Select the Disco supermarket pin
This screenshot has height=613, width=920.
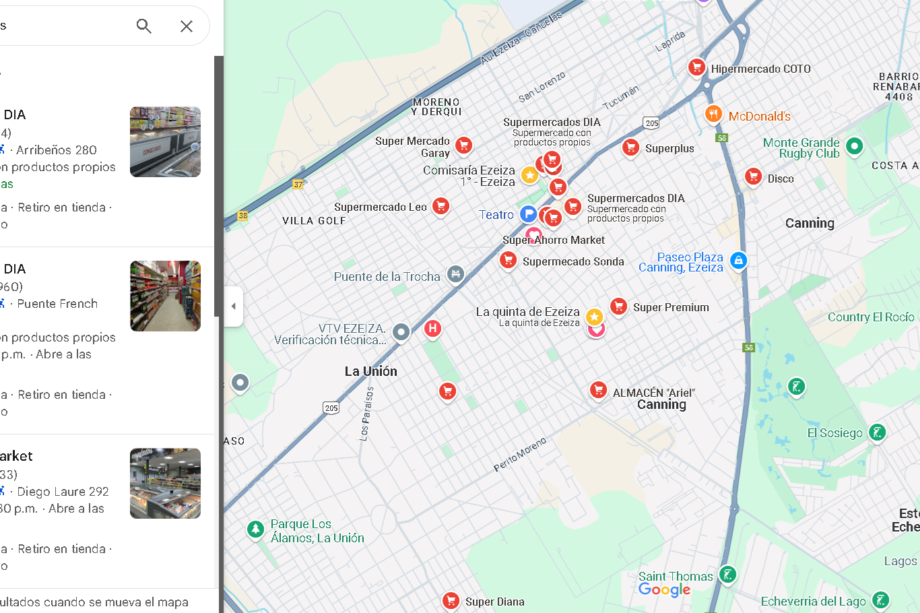pyautogui.click(x=753, y=176)
